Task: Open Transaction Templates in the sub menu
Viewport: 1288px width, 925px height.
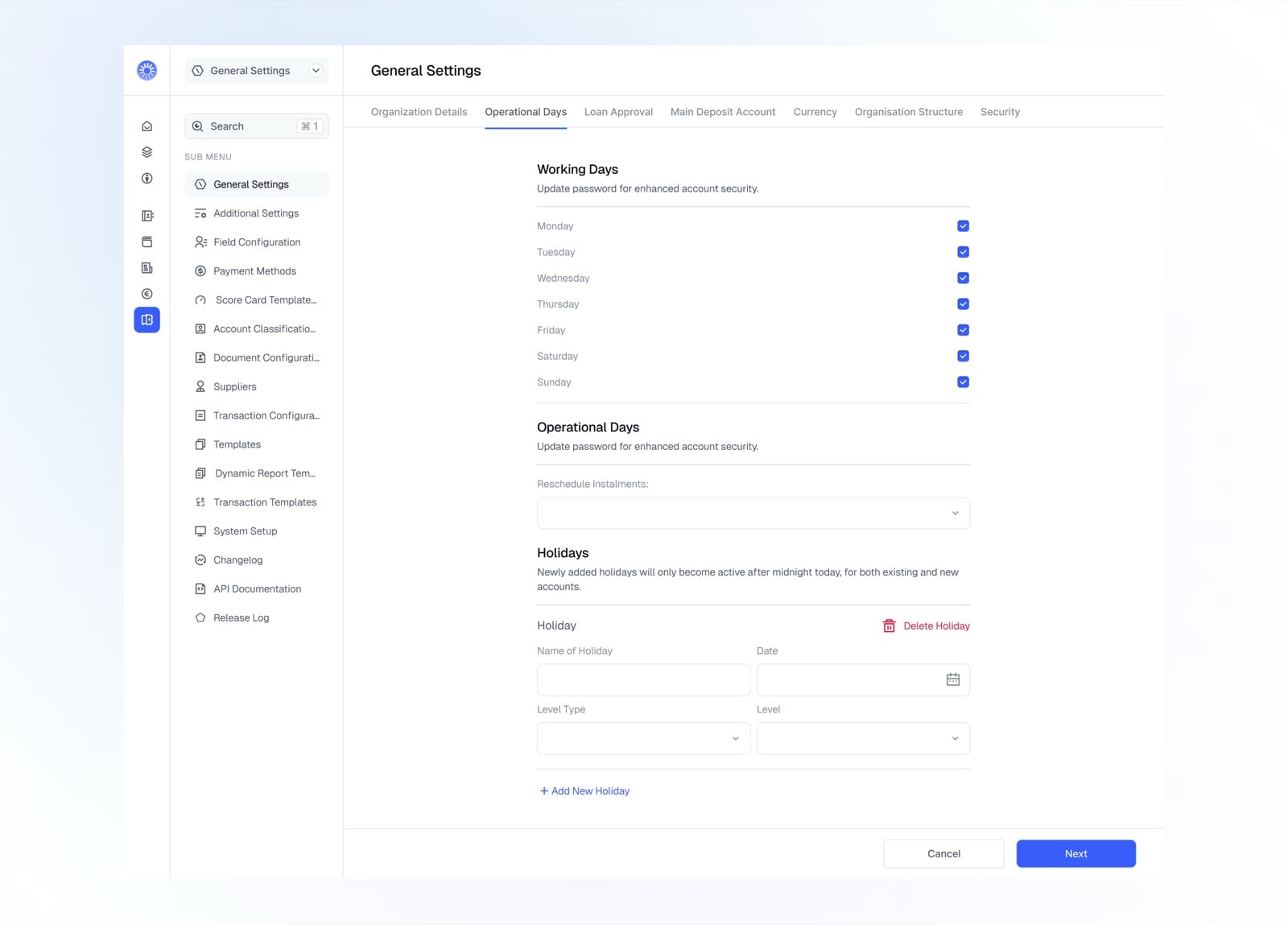Action: (257, 502)
